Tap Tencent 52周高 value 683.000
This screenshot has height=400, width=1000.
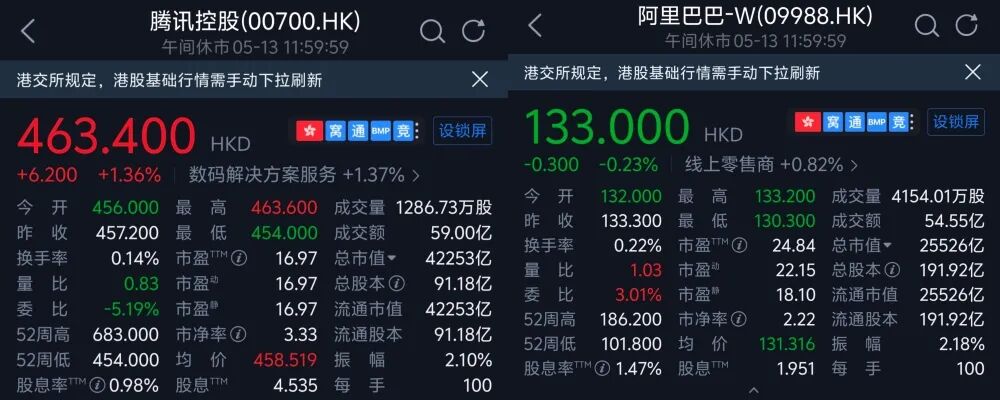126,334
